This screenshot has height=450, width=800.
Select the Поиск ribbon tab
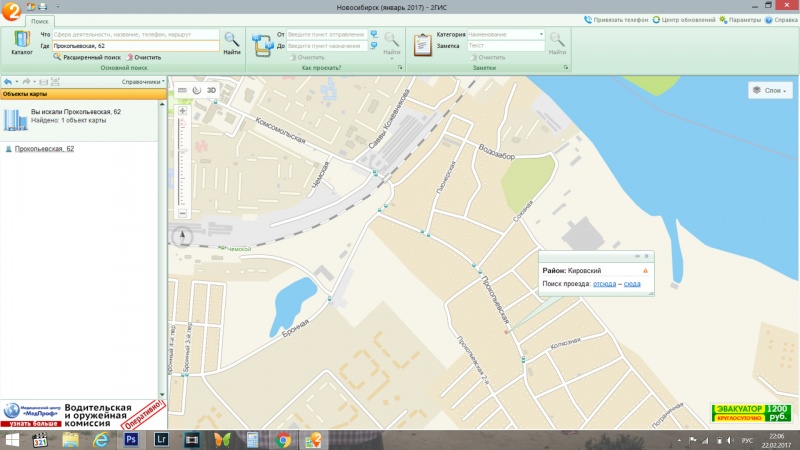(40, 21)
